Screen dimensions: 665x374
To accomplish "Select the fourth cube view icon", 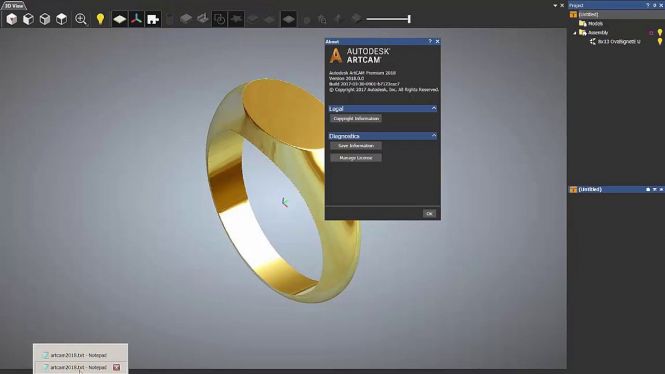I will [61, 19].
